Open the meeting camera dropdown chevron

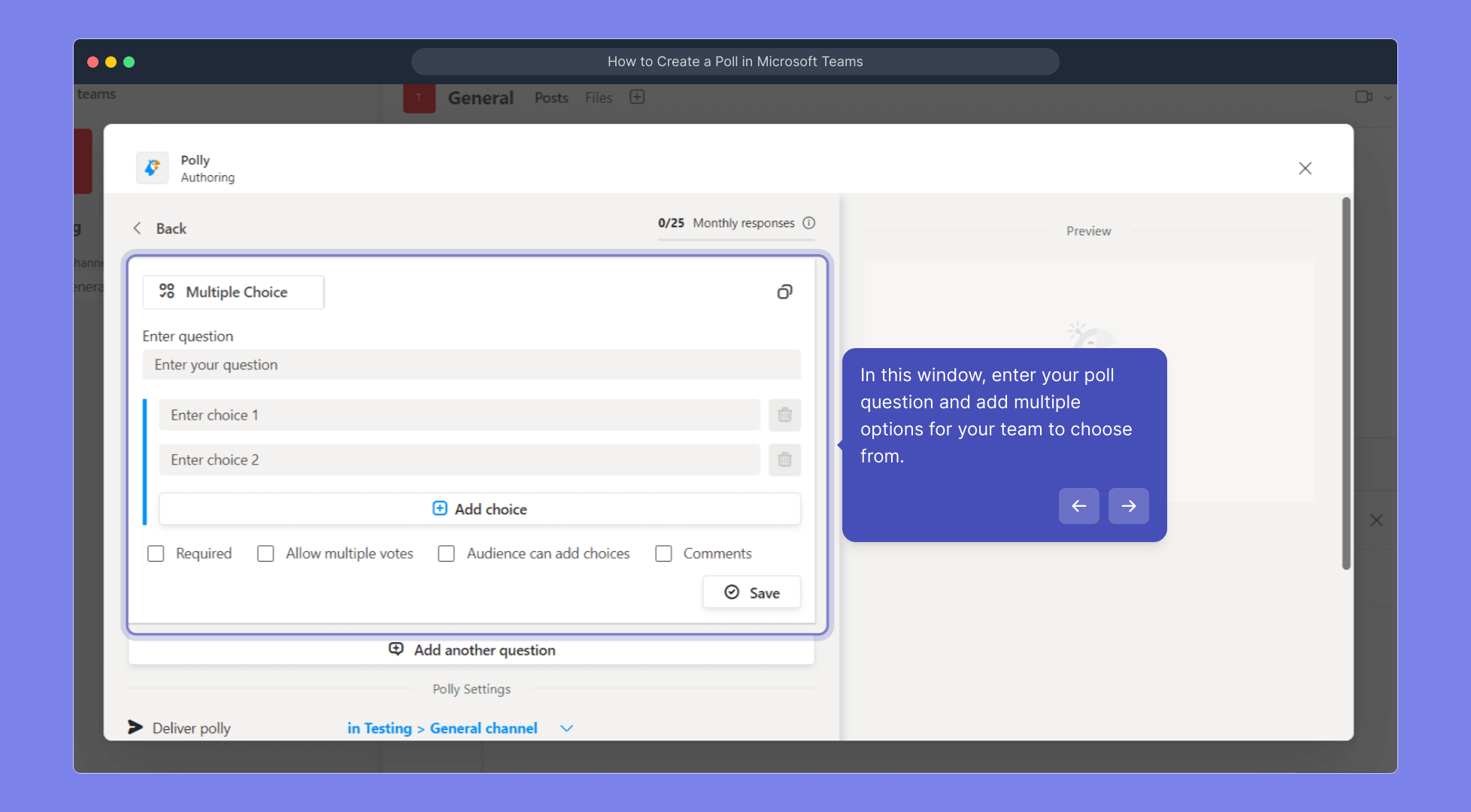[x=1388, y=98]
